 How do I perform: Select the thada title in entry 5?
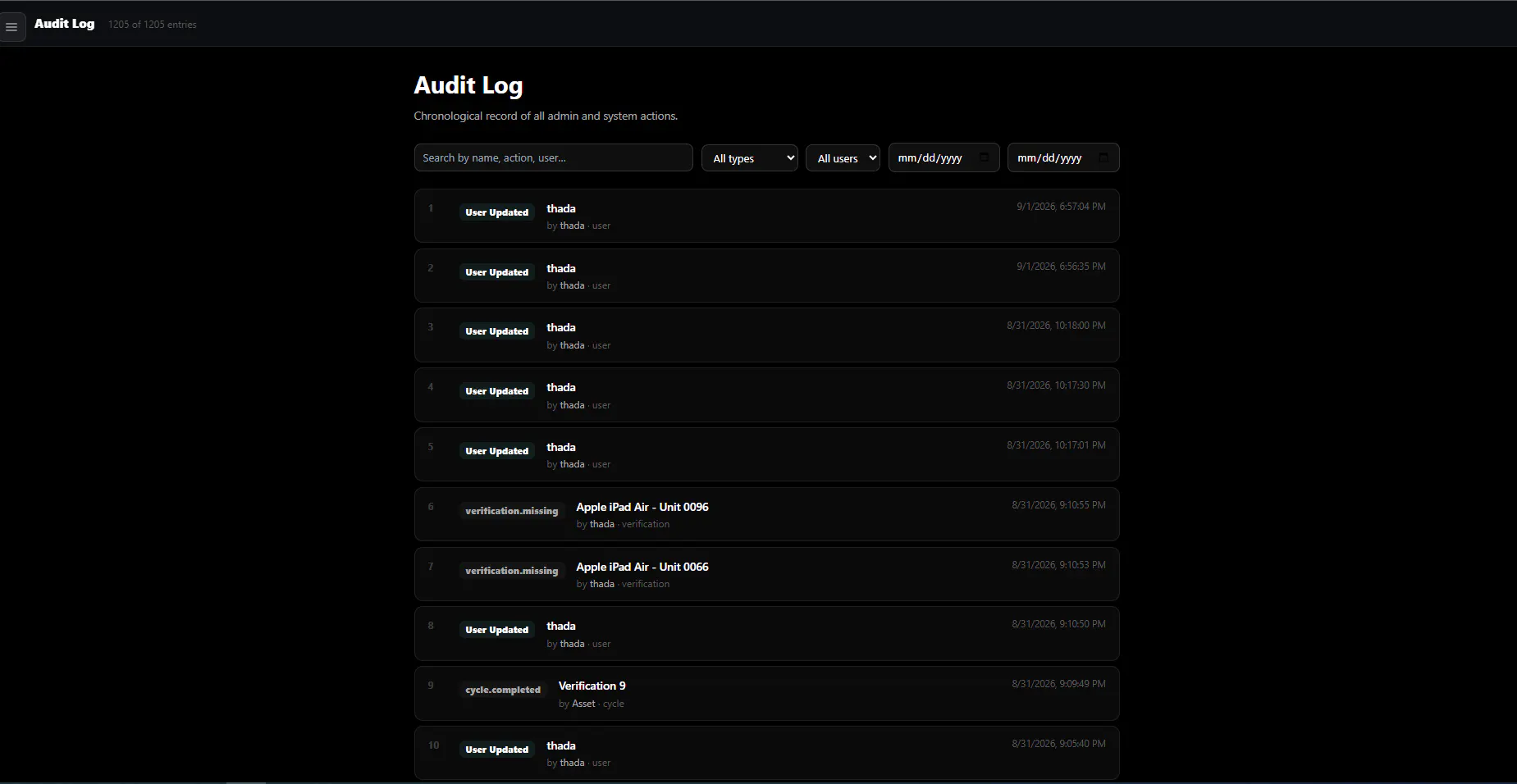click(x=561, y=447)
